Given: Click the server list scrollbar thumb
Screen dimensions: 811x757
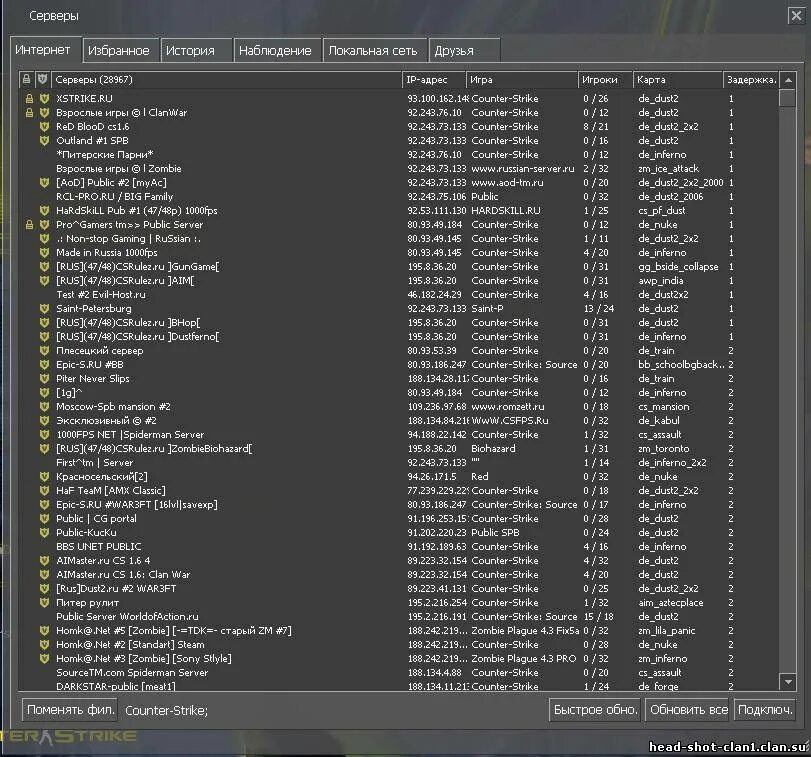Looking at the screenshot, I should (787, 97).
